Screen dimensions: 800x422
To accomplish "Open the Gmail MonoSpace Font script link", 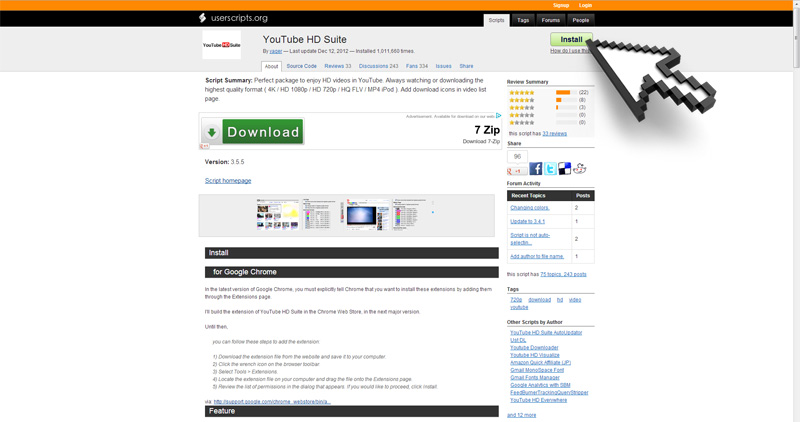I will 537,370.
